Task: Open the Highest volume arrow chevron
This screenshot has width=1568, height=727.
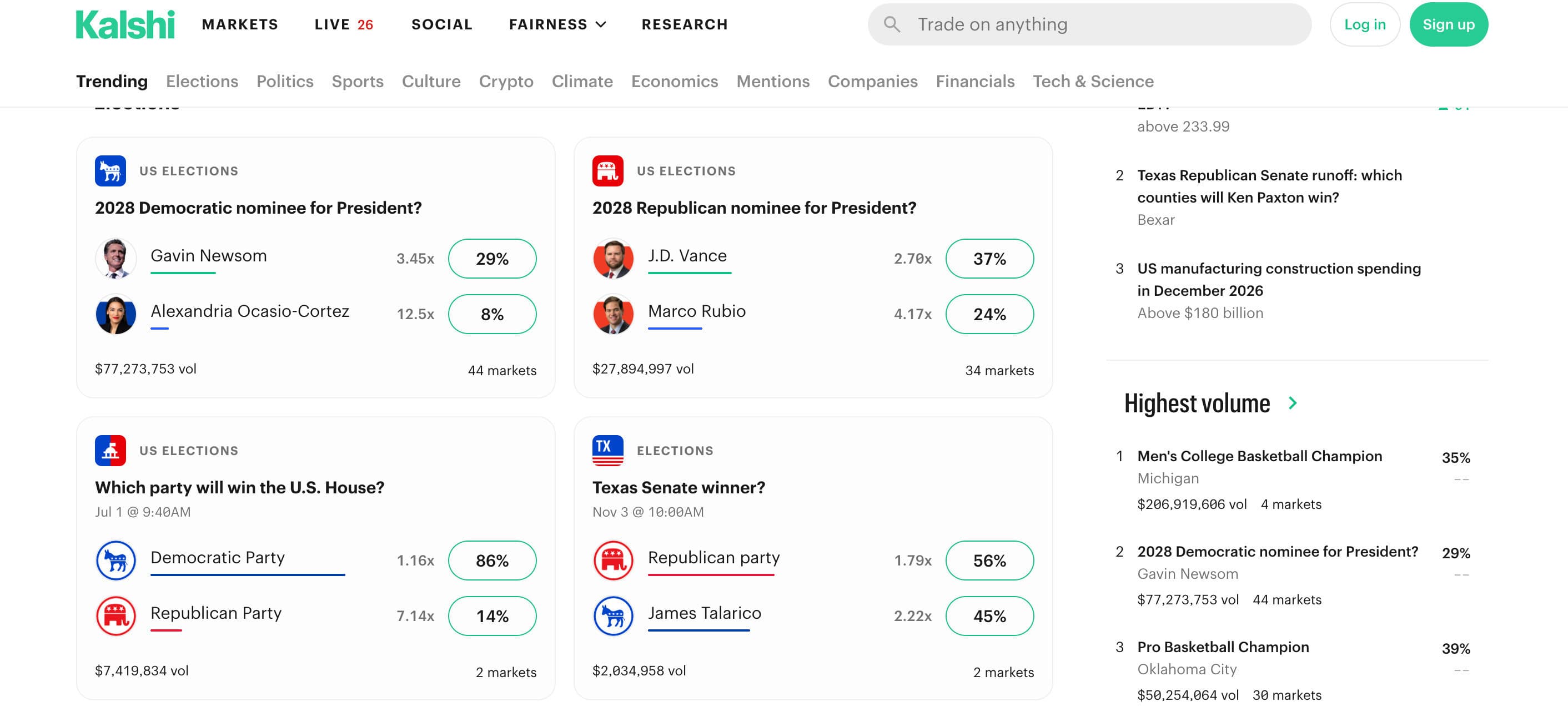Action: click(1293, 403)
